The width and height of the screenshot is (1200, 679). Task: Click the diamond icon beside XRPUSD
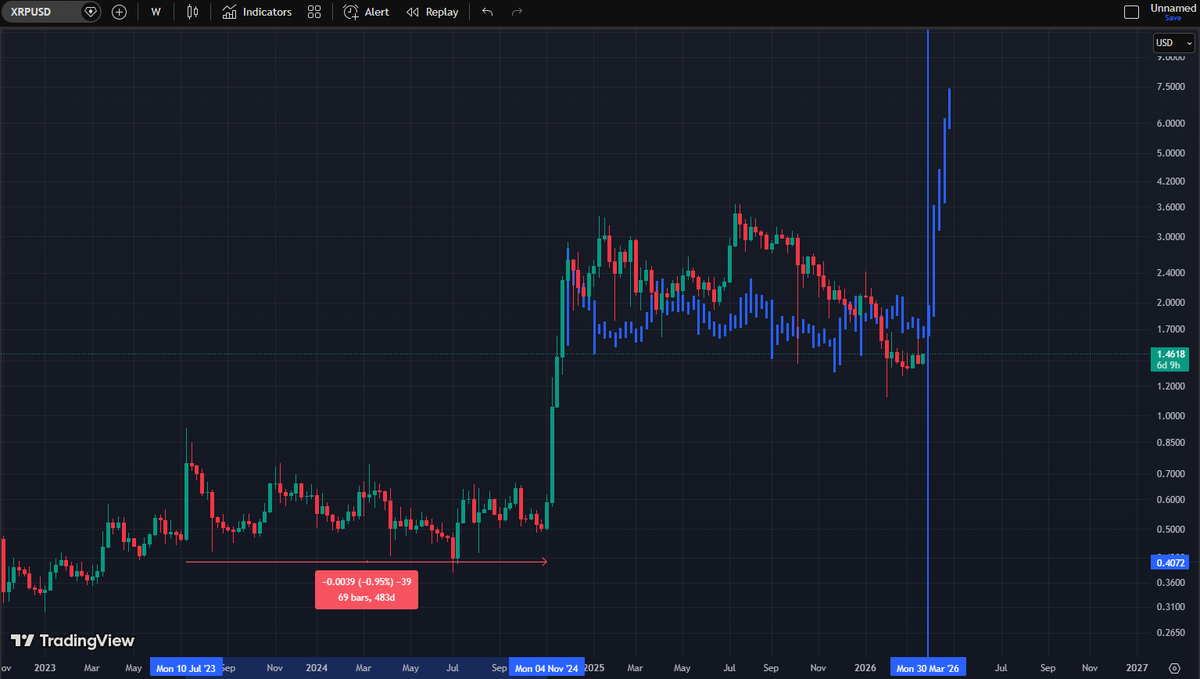pos(91,12)
